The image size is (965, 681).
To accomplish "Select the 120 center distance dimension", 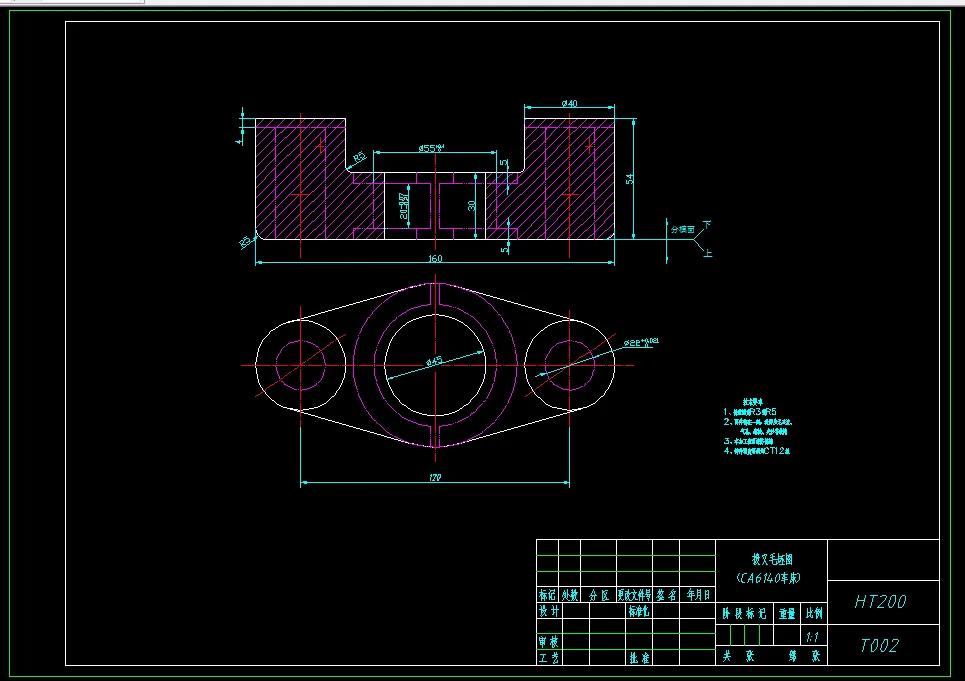I will (x=435, y=477).
